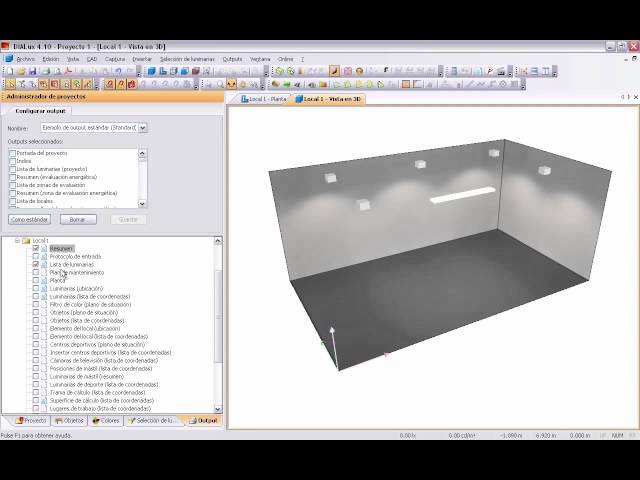
Task: Switch to Local 1 - Planta tab
Action: pos(264,99)
